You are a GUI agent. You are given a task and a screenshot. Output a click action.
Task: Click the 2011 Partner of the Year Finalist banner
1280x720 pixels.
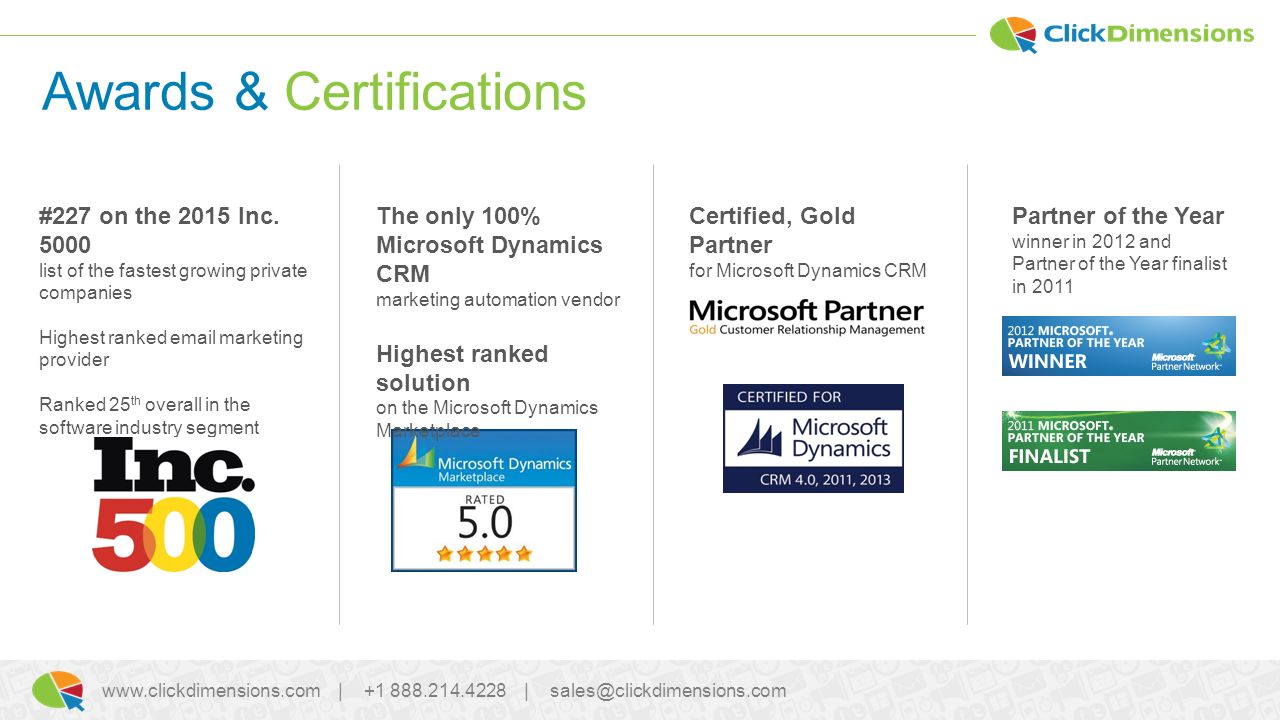1119,441
